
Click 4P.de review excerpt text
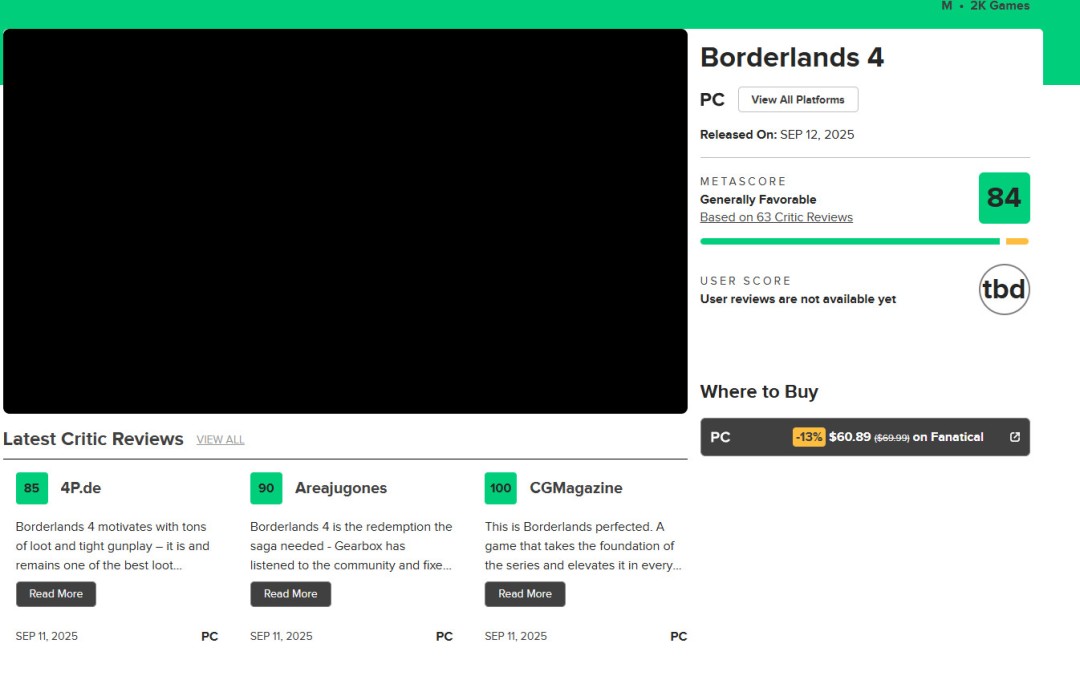112,546
